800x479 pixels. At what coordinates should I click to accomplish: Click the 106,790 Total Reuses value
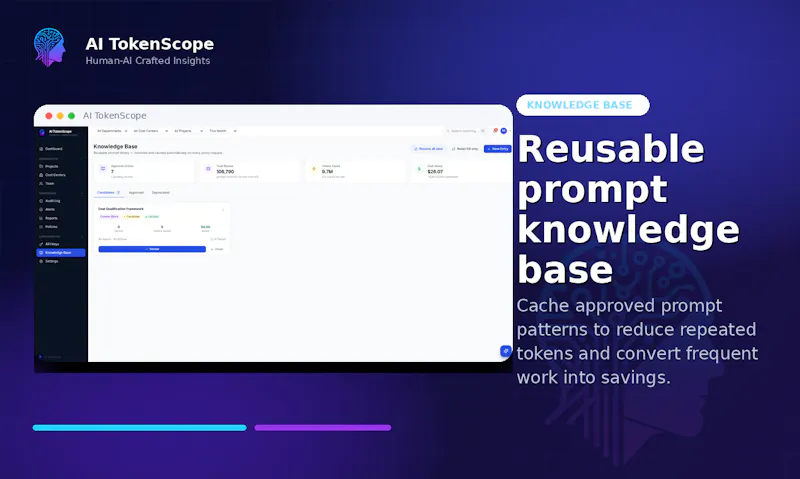point(225,172)
